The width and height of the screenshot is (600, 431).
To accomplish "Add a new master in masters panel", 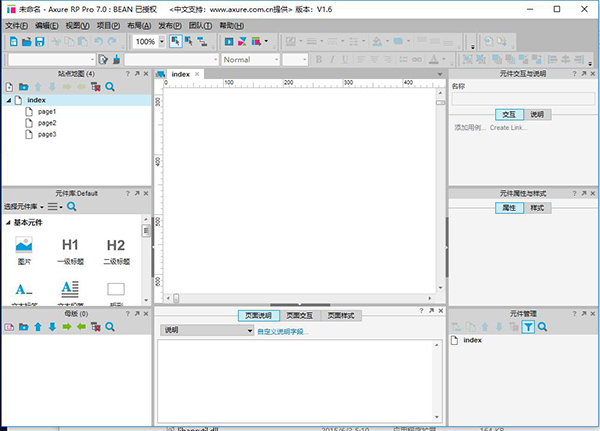I will [10, 327].
